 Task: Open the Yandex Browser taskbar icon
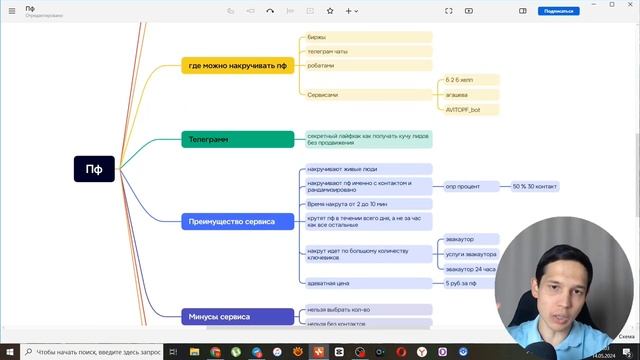coord(422,352)
